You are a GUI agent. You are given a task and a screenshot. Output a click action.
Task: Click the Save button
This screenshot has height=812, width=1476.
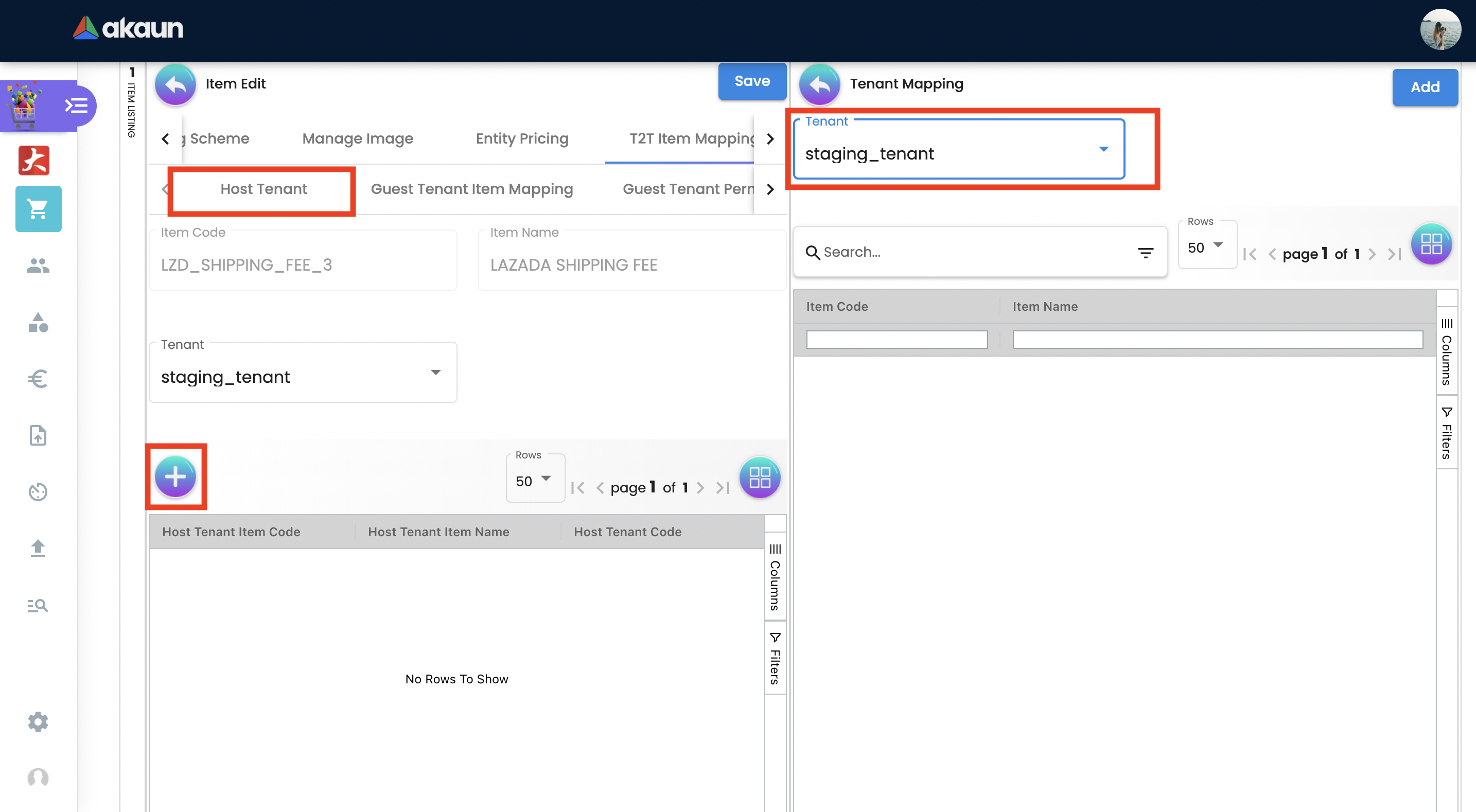coord(751,81)
